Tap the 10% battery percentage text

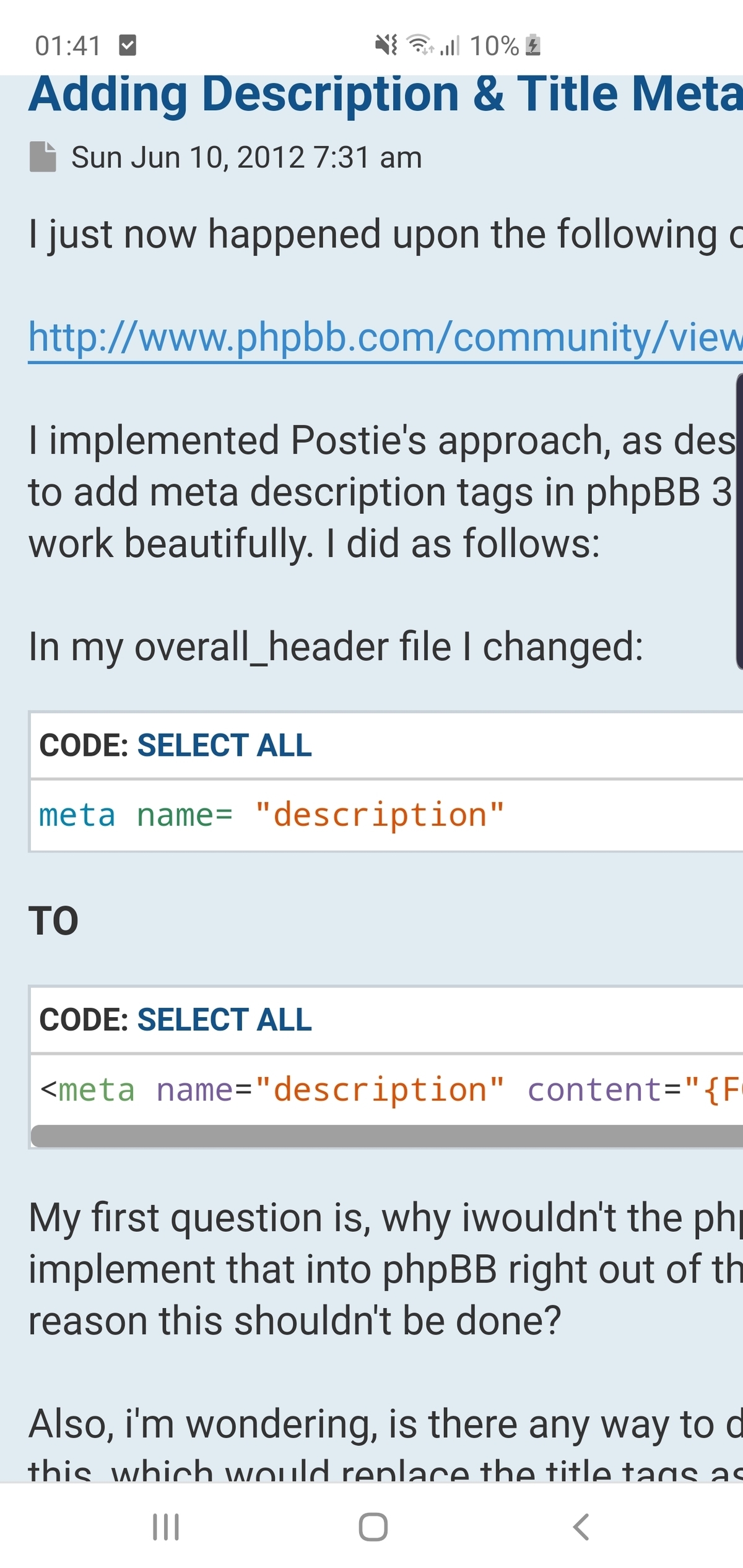click(494, 46)
